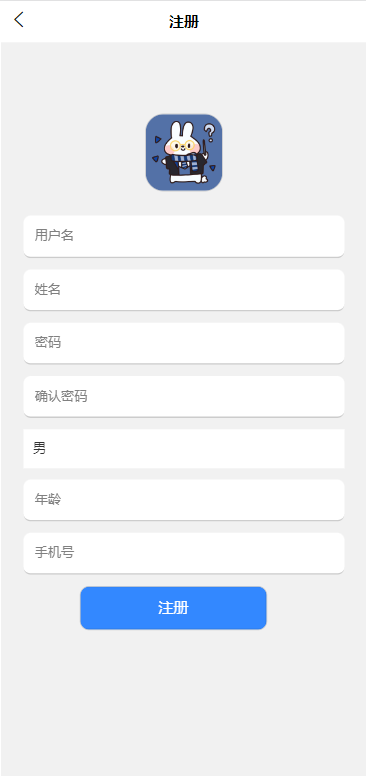Click into the 姓名 name field
Screen dimensions: 366x776
(184, 290)
